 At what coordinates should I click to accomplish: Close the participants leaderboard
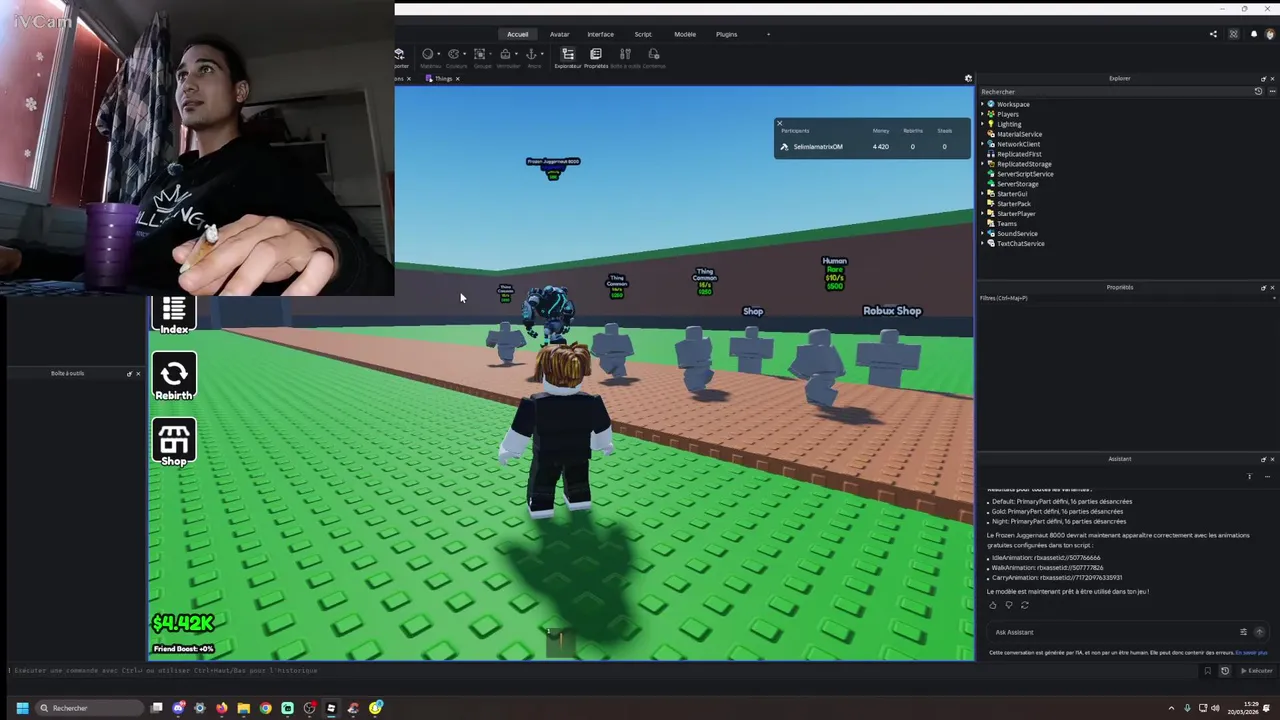click(x=780, y=123)
